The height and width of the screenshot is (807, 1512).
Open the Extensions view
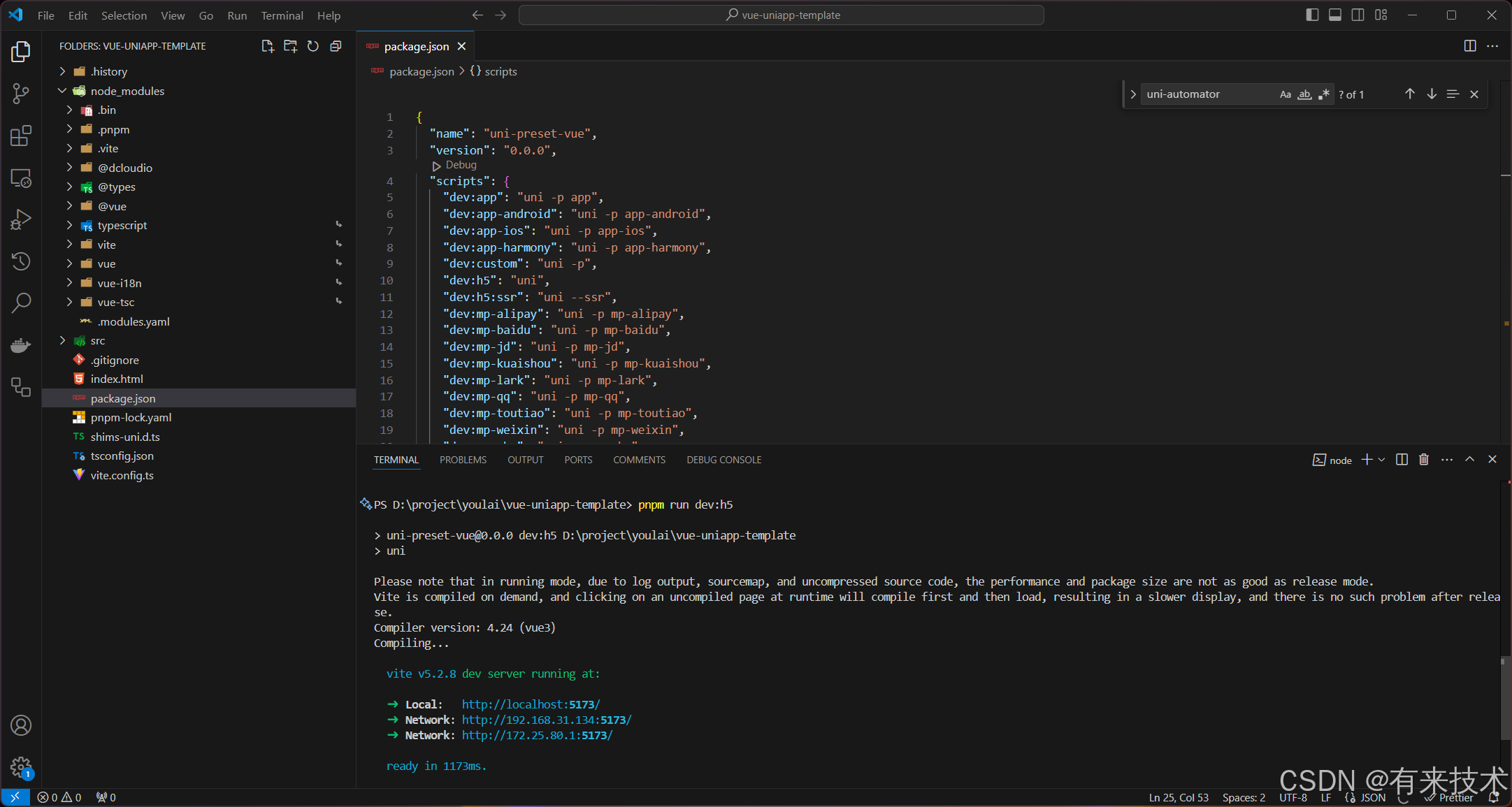click(21, 136)
